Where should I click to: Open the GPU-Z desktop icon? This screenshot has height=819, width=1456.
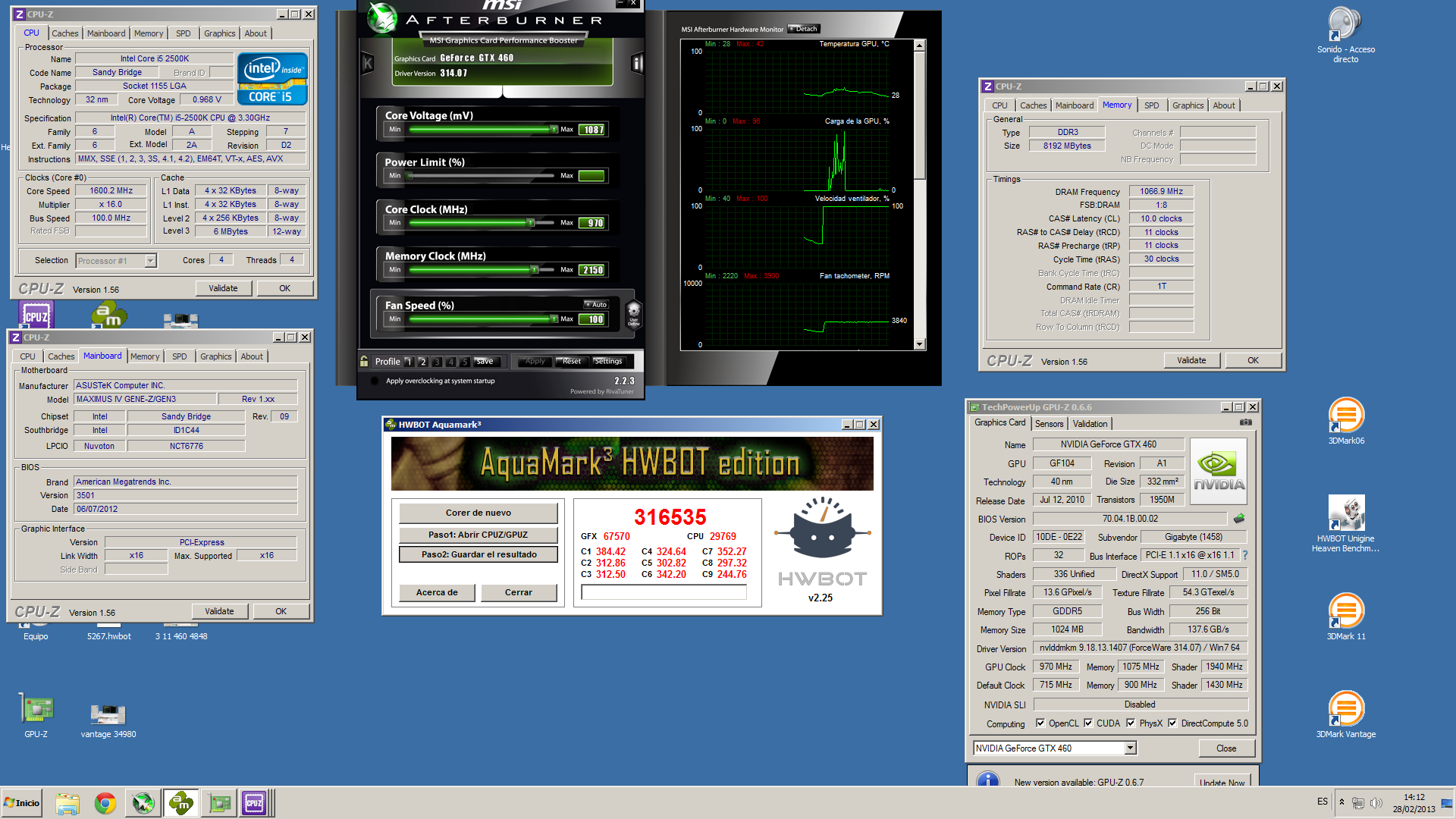click(x=36, y=716)
